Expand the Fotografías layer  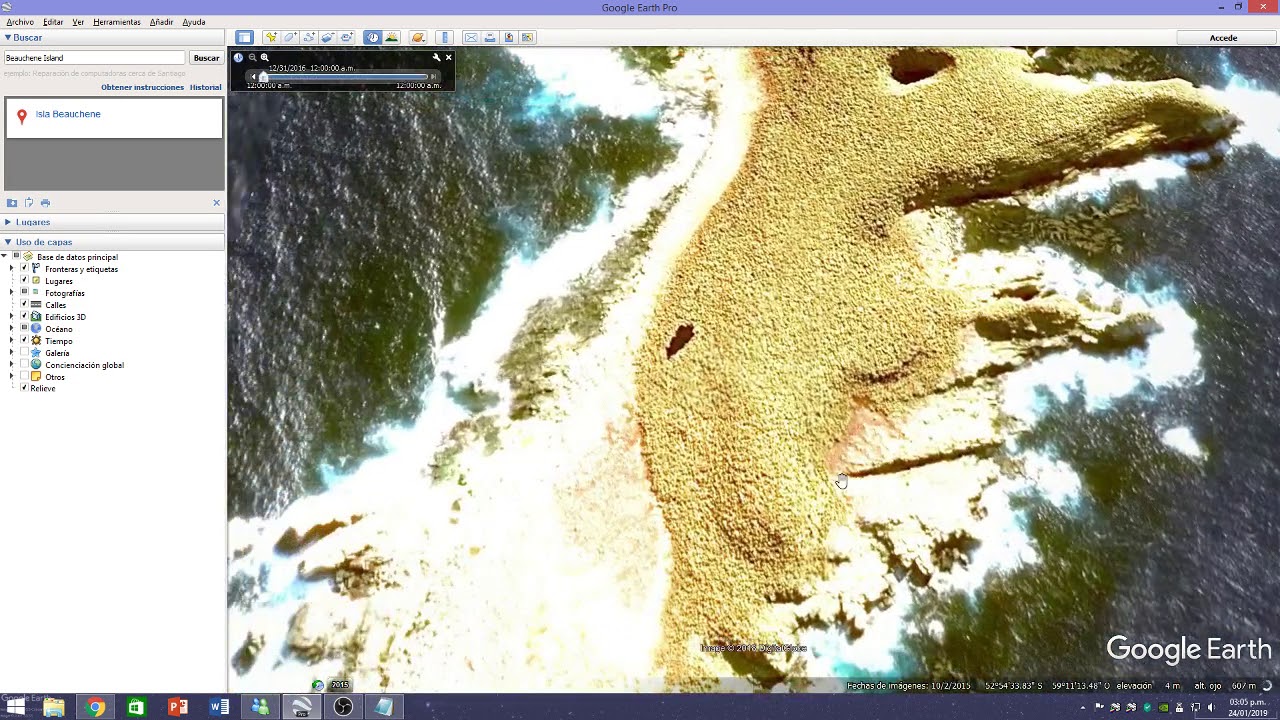tap(11, 293)
